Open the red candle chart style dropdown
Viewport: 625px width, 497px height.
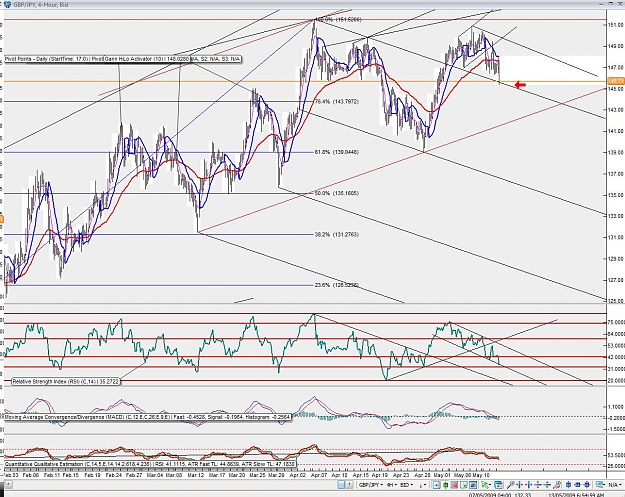(422, 485)
